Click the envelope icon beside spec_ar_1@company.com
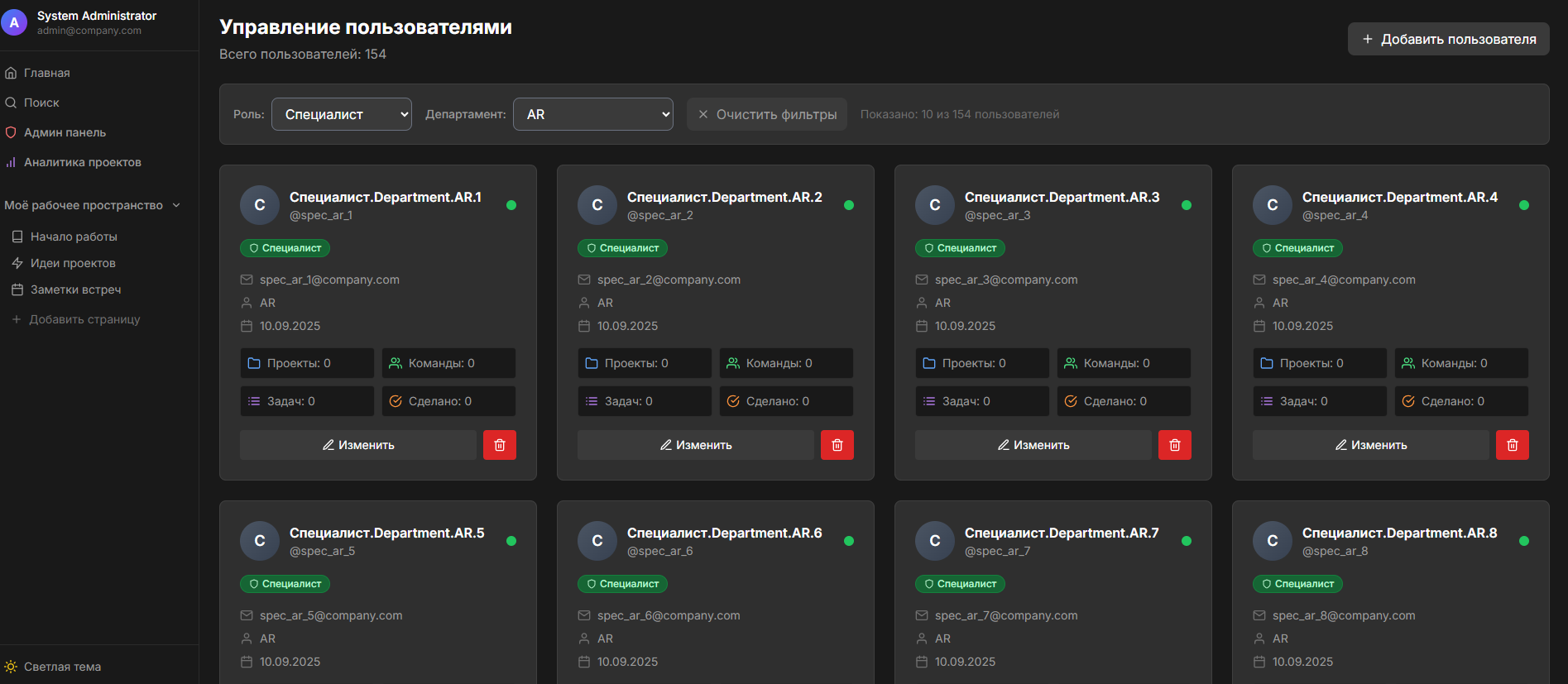 [247, 280]
